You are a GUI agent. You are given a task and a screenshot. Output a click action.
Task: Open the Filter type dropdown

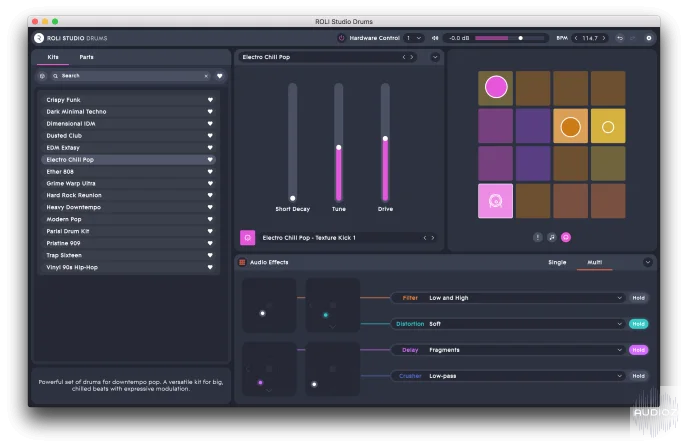pos(508,298)
